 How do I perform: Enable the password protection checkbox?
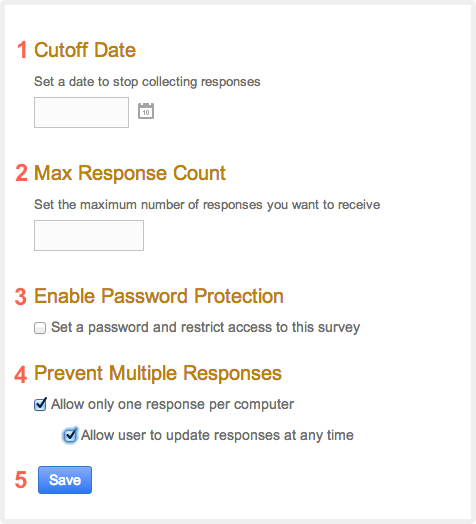coord(40,328)
